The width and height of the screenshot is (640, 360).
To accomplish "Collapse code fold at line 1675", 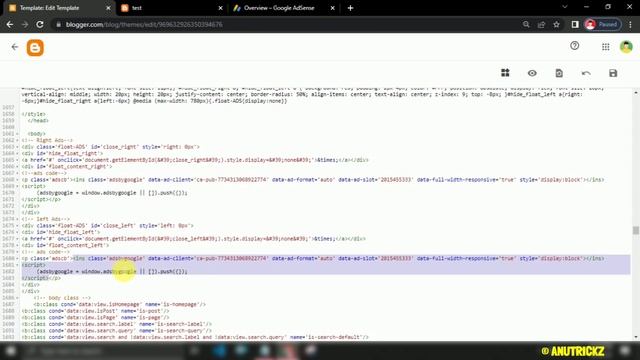I will [x=18, y=226].
